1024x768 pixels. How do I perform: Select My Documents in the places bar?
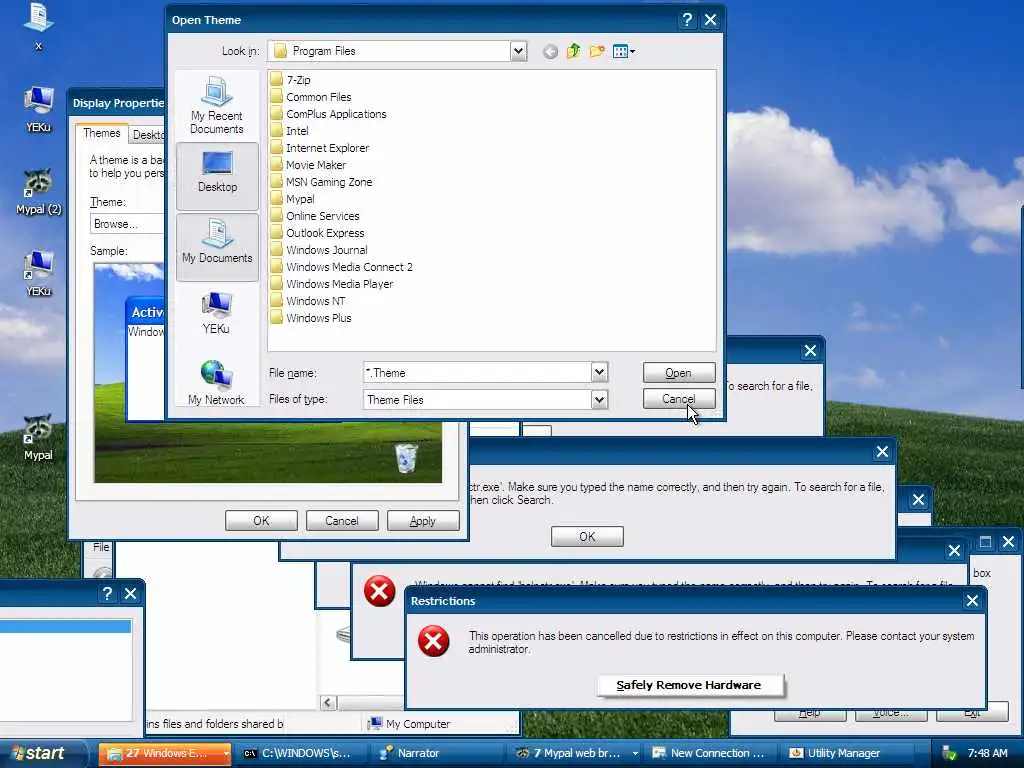click(217, 247)
